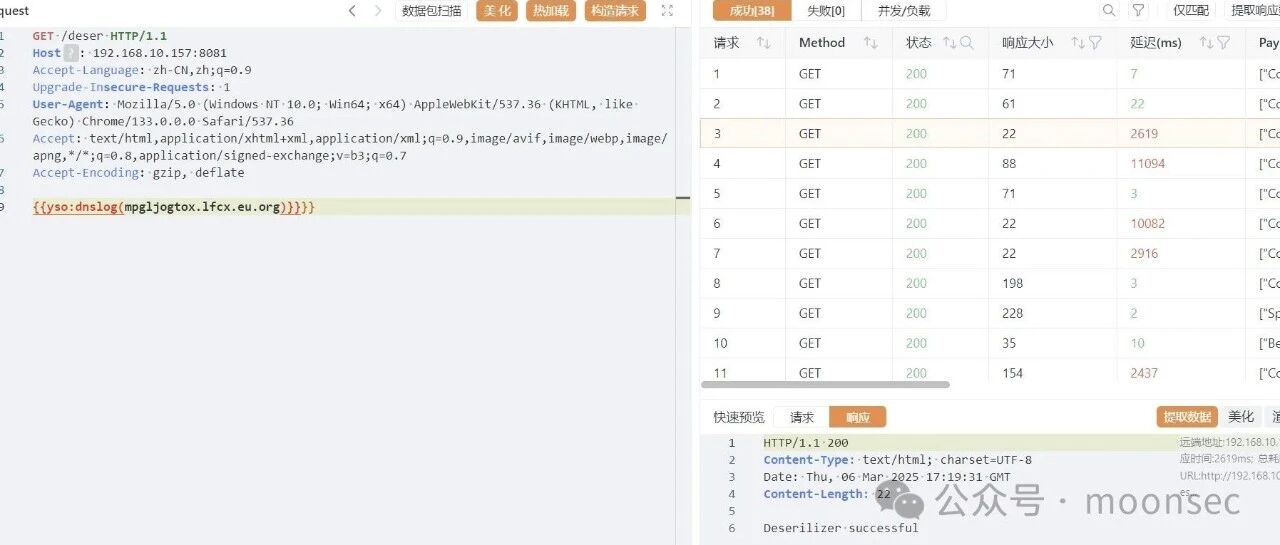
Task: Switch to the 失败[0] tab
Action: 826,11
